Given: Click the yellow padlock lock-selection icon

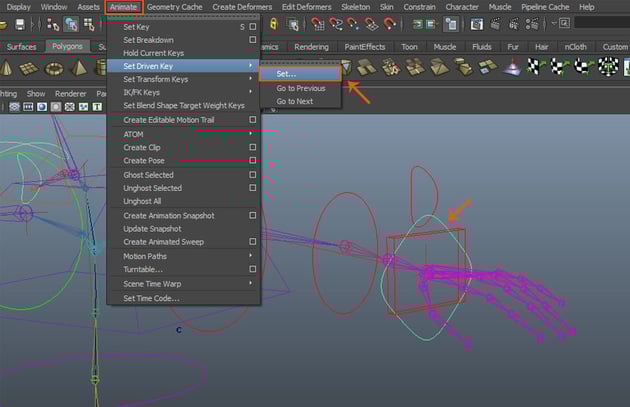Looking at the screenshot, I should point(274,24).
